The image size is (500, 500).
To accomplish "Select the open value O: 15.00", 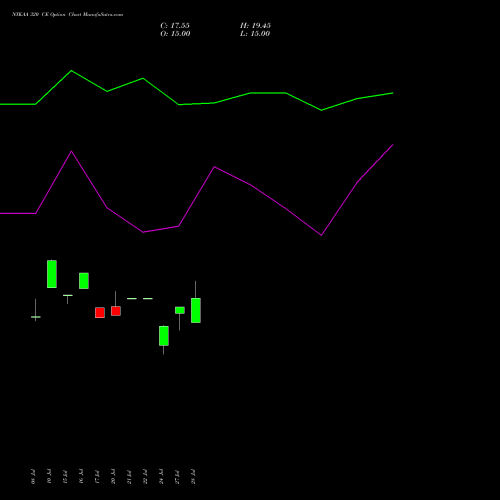I will click(x=175, y=34).
